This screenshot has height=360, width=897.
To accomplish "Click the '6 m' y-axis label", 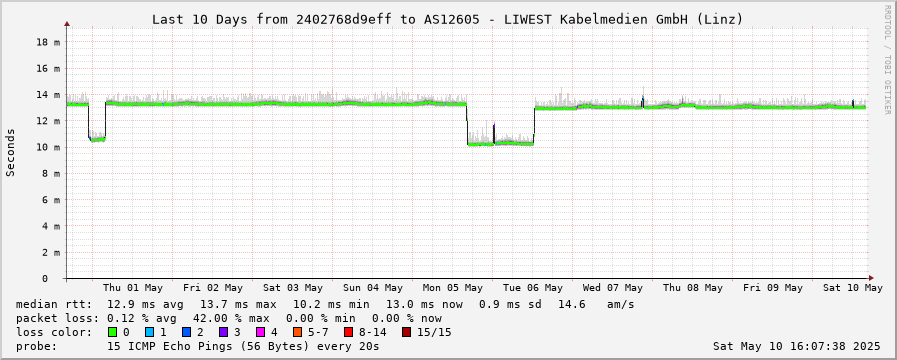I will (x=51, y=200).
